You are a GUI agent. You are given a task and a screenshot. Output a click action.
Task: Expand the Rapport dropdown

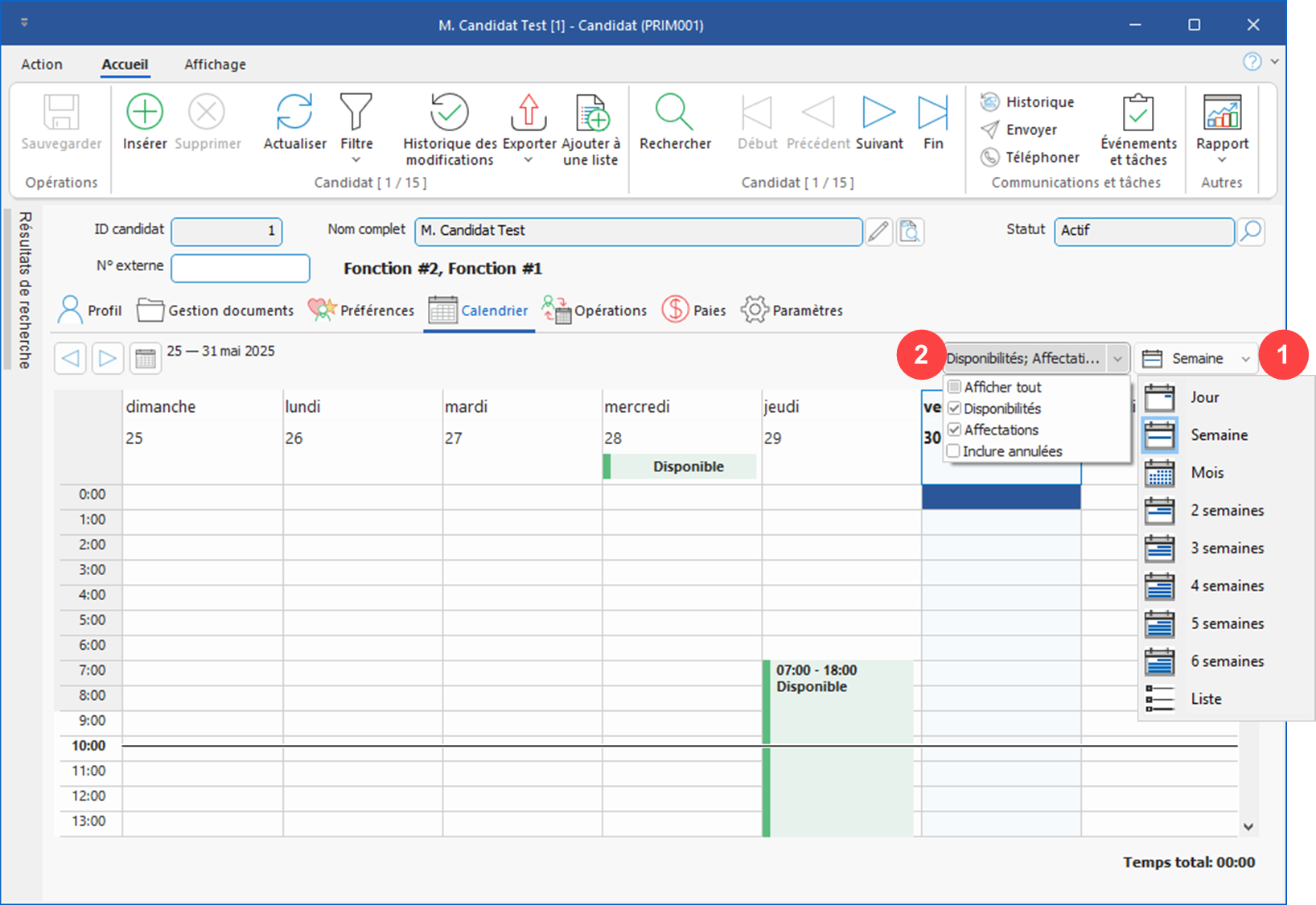point(1222,159)
